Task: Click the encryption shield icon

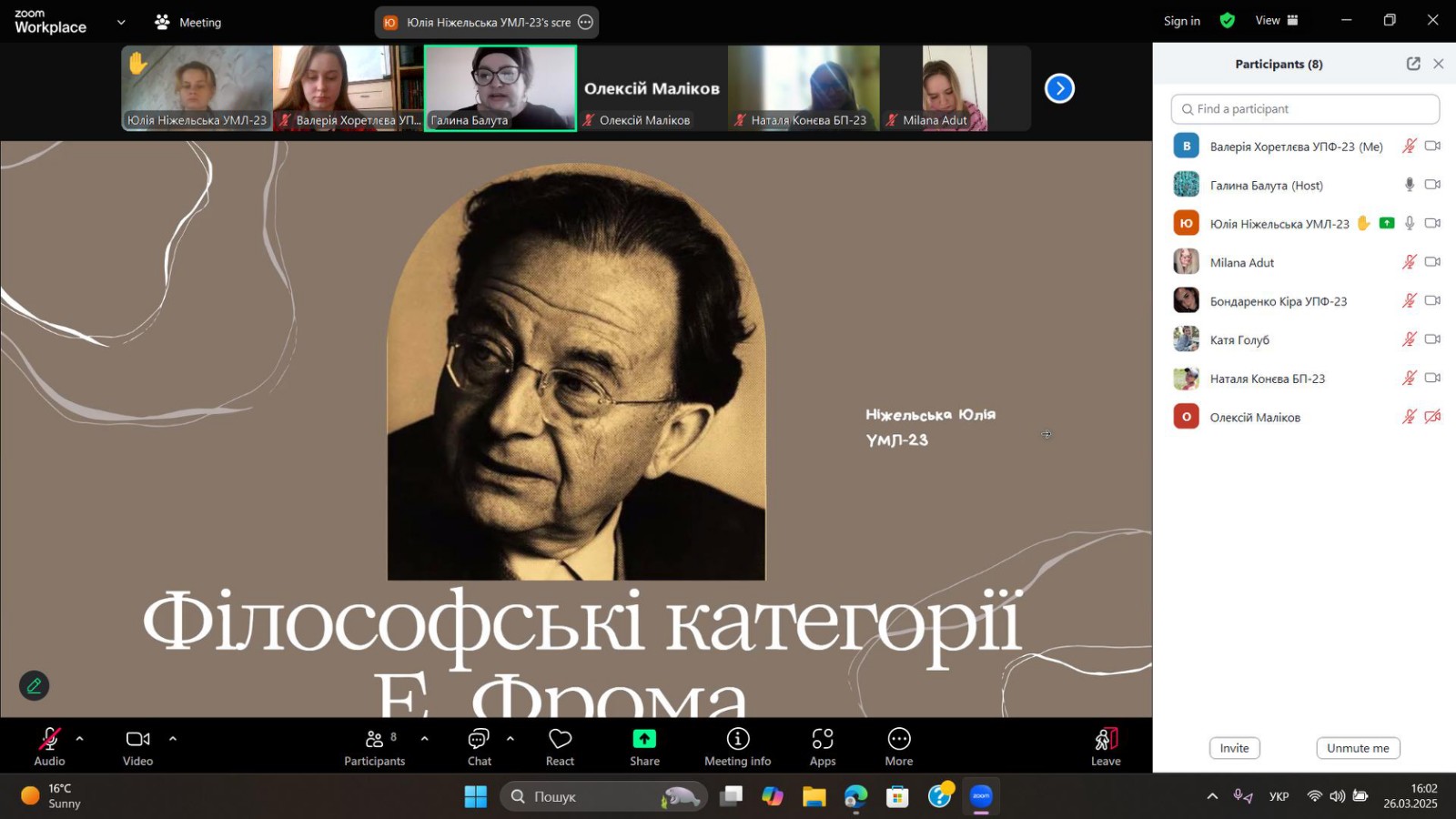Action: click(1227, 21)
